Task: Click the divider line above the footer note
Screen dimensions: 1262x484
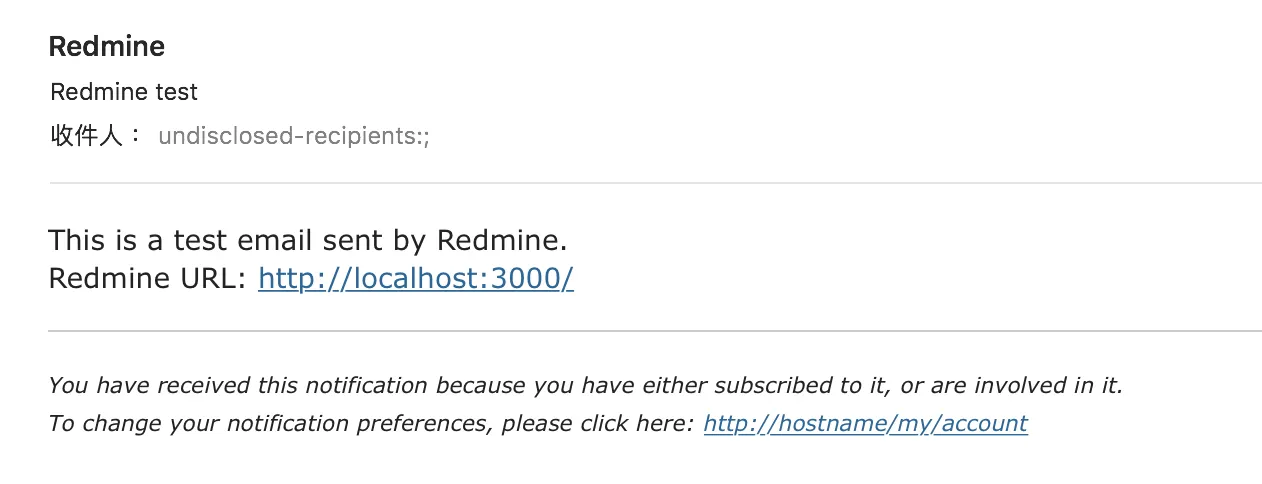Action: 655,331
